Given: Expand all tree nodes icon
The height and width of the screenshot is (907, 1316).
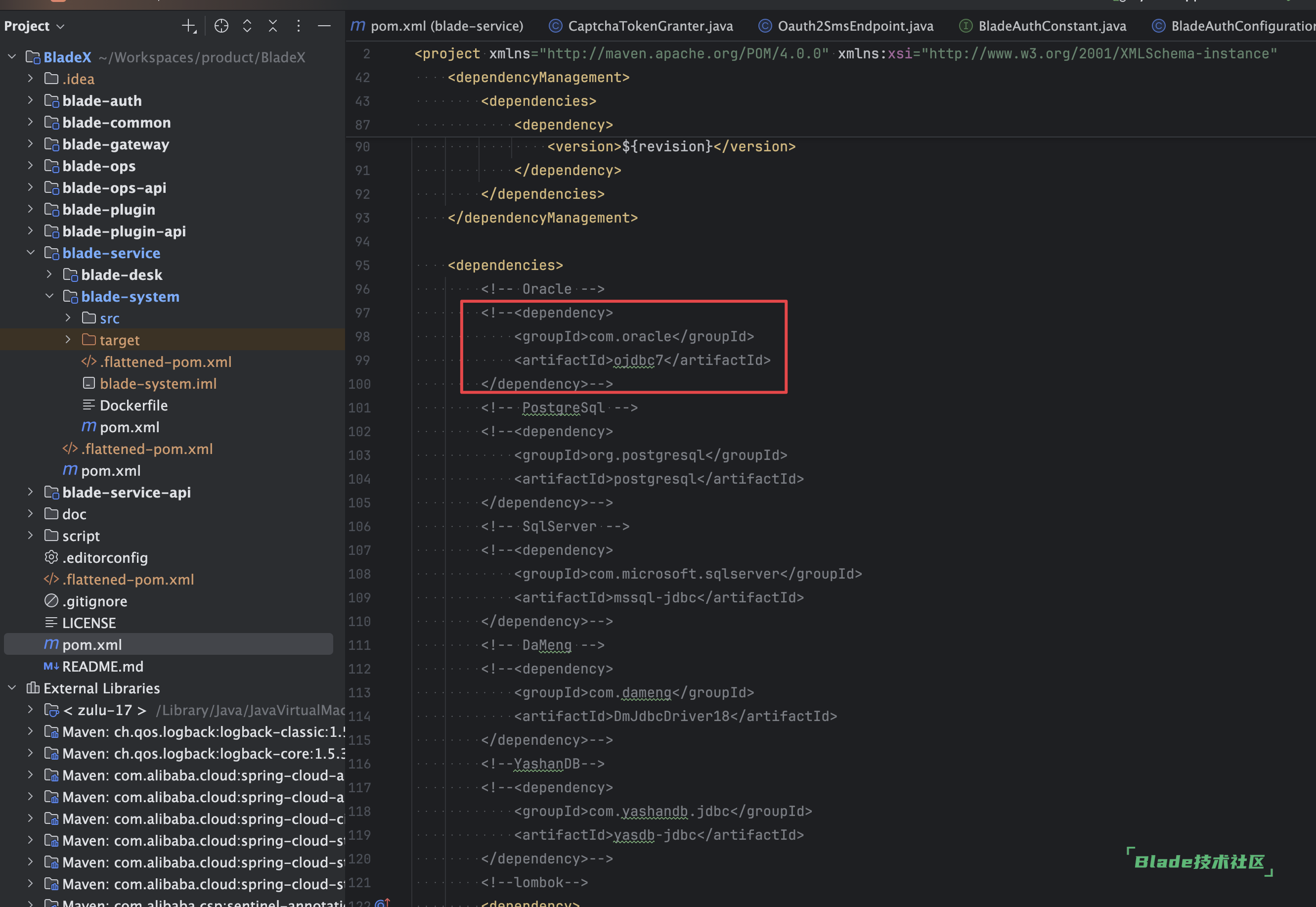Looking at the screenshot, I should click(x=247, y=26).
